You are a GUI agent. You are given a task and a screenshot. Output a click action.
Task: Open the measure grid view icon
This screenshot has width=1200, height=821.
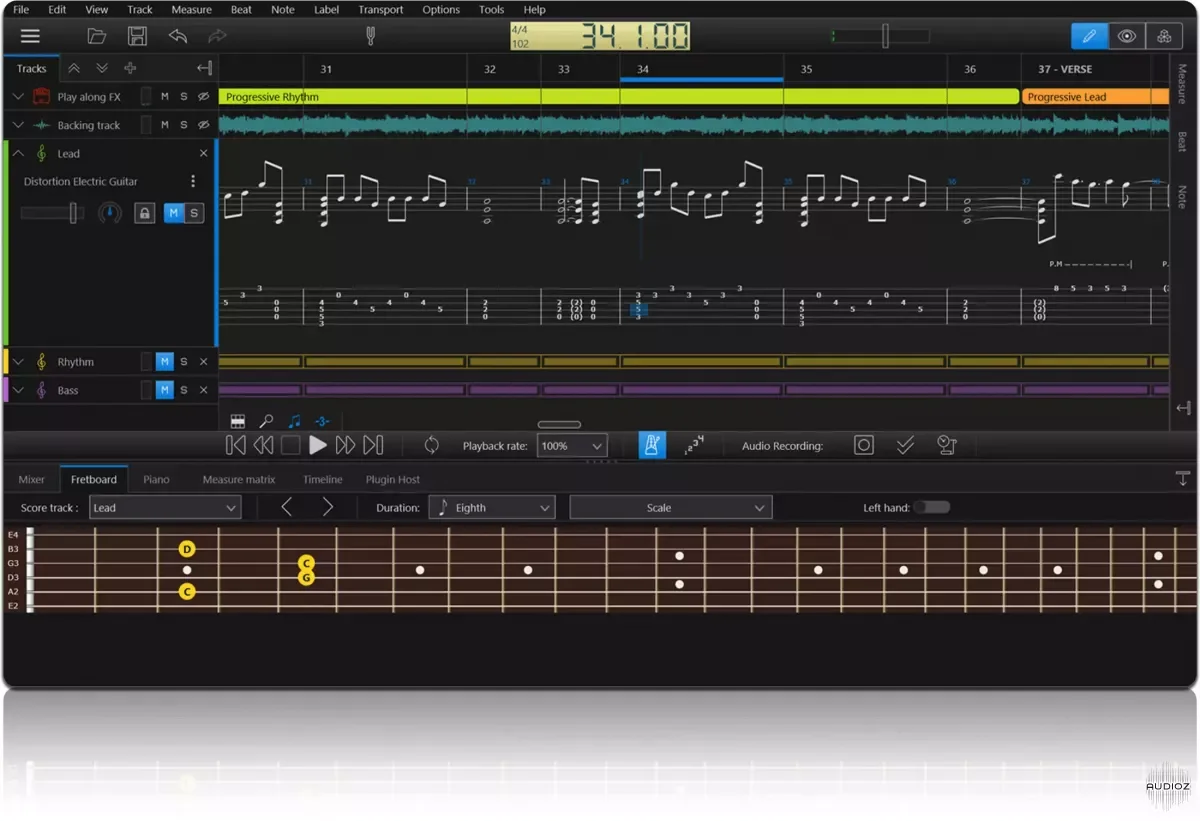pos(238,421)
